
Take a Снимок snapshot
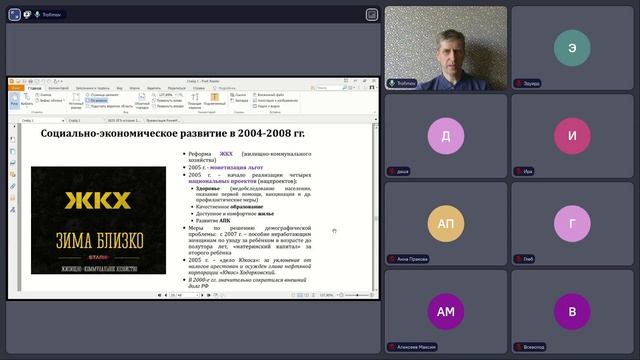click(44, 95)
